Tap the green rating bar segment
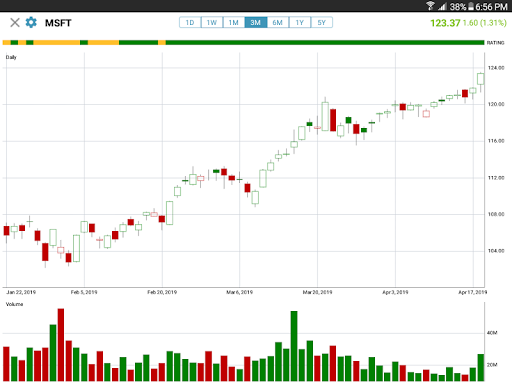The height and width of the screenshot is (384, 512). pos(325,42)
